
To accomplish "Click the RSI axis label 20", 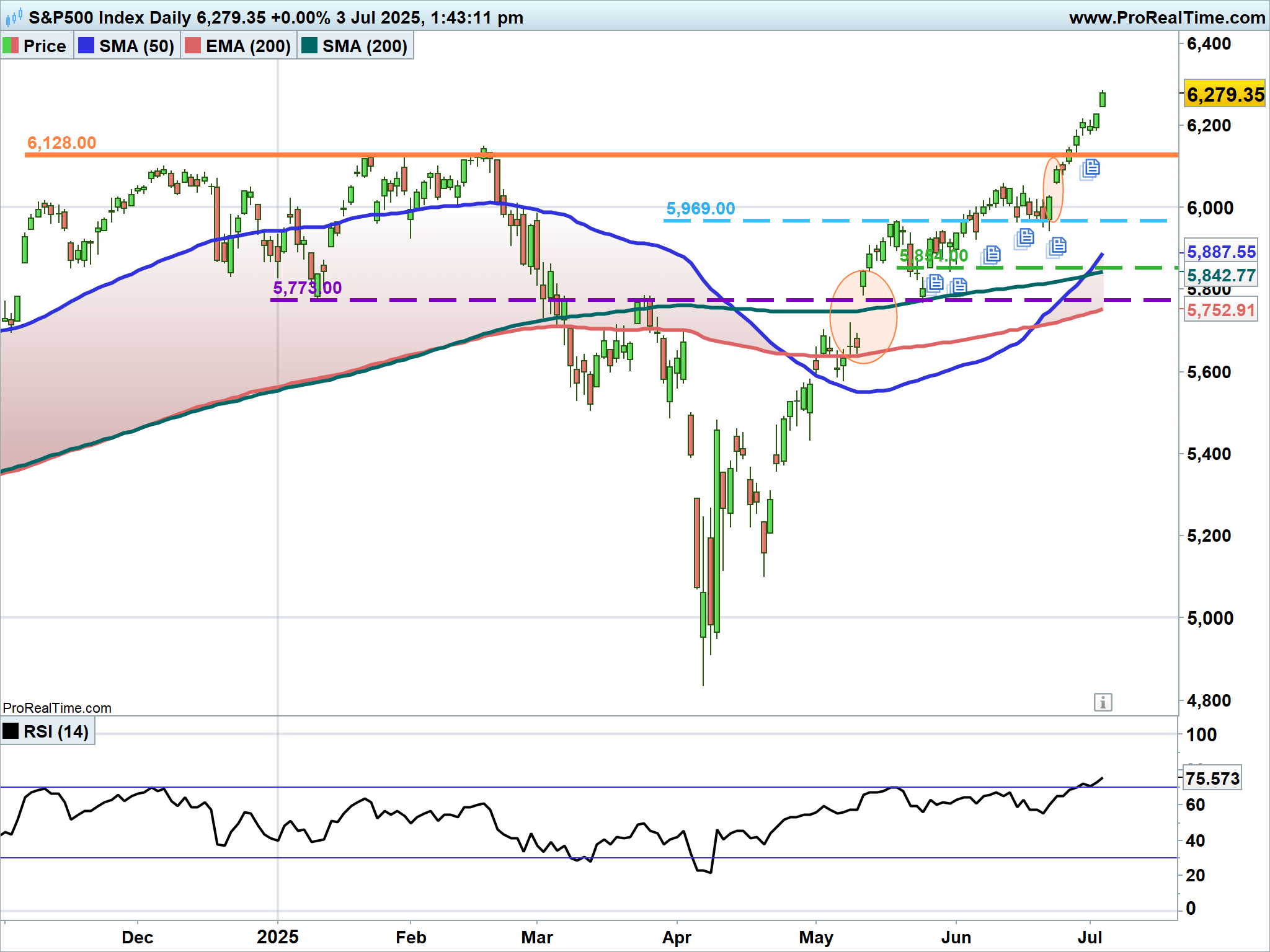I will click(x=1196, y=875).
